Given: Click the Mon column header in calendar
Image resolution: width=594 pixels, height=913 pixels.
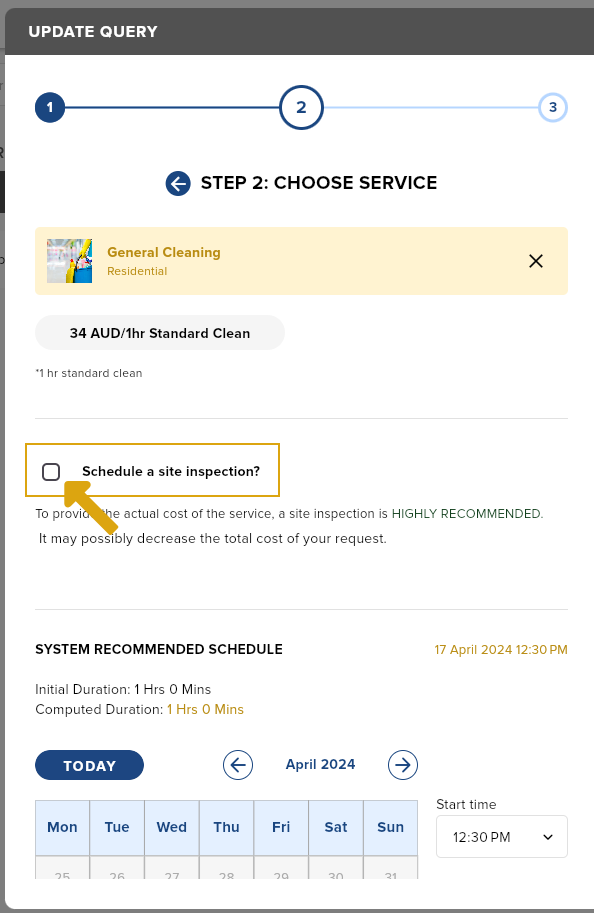Looking at the screenshot, I should pyautogui.click(x=62, y=827).
